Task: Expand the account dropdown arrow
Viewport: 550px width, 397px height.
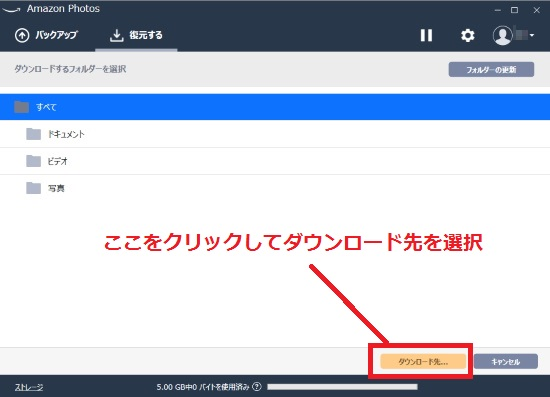Action: coord(532,35)
